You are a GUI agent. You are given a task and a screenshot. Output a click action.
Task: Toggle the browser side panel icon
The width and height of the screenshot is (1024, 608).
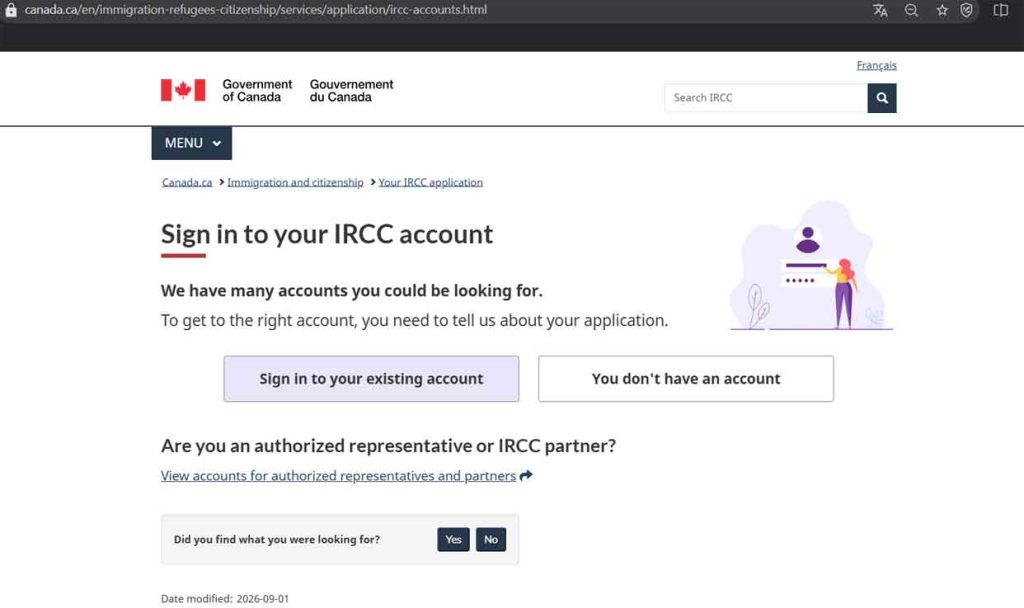tap(1000, 10)
